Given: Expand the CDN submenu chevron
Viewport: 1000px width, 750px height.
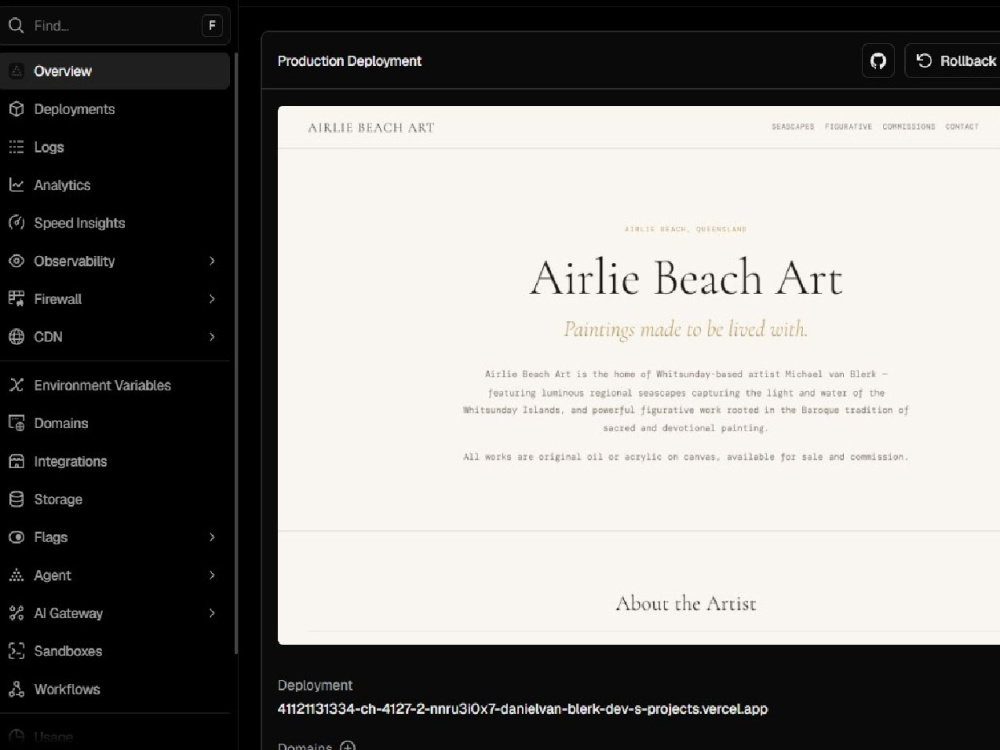Looking at the screenshot, I should [x=212, y=337].
